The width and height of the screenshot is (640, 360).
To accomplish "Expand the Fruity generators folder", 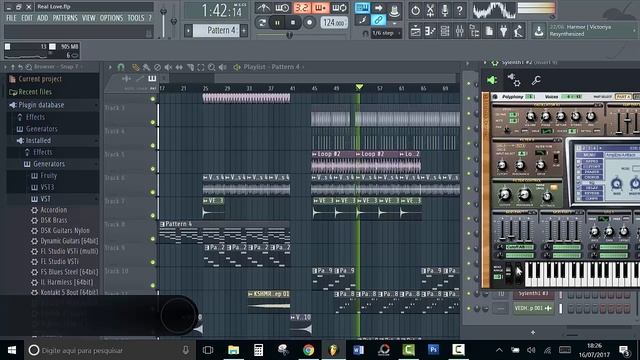I will [49, 176].
